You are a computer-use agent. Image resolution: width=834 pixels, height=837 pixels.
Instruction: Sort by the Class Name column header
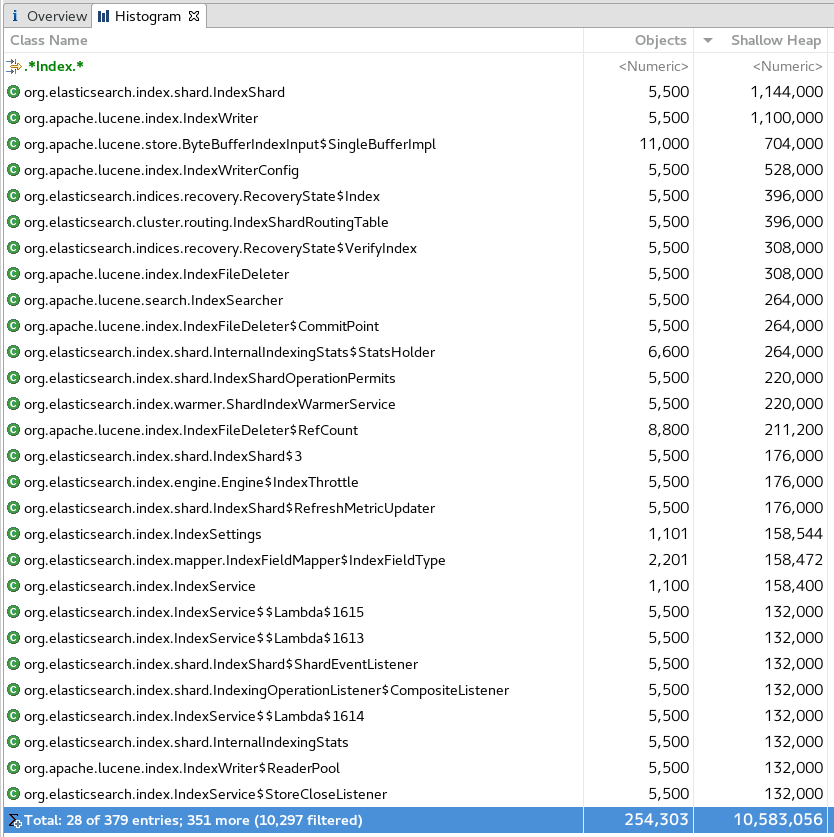click(x=49, y=41)
